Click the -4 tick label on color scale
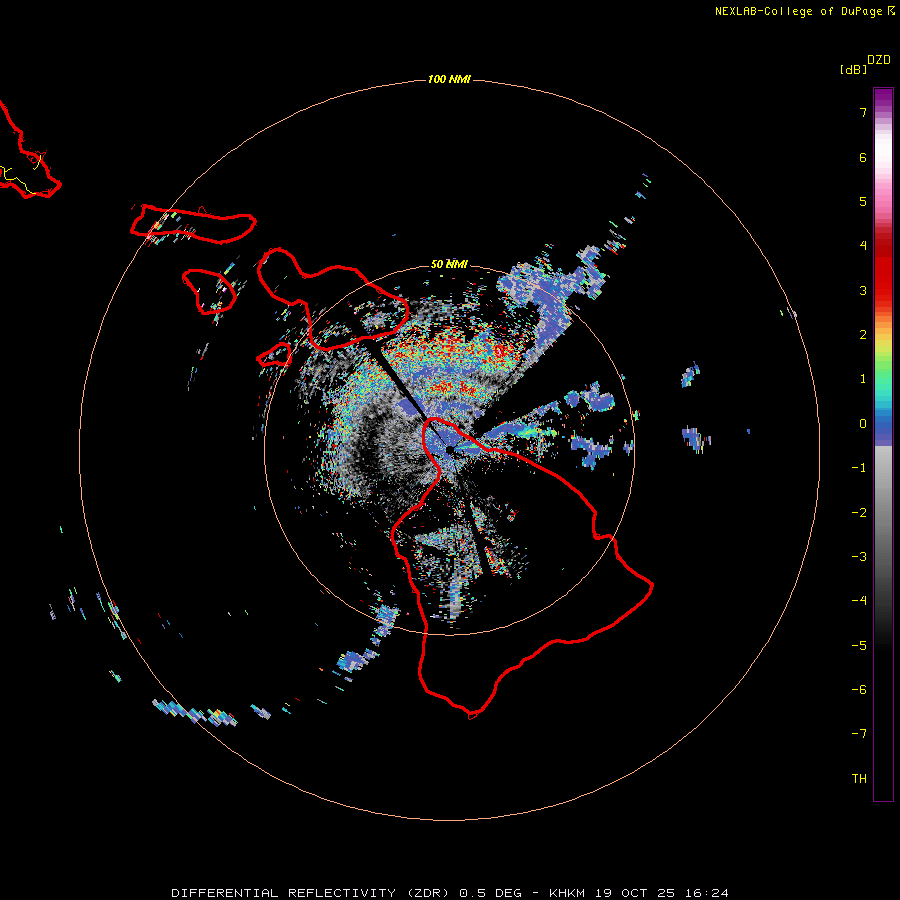This screenshot has width=900, height=900. click(x=859, y=601)
